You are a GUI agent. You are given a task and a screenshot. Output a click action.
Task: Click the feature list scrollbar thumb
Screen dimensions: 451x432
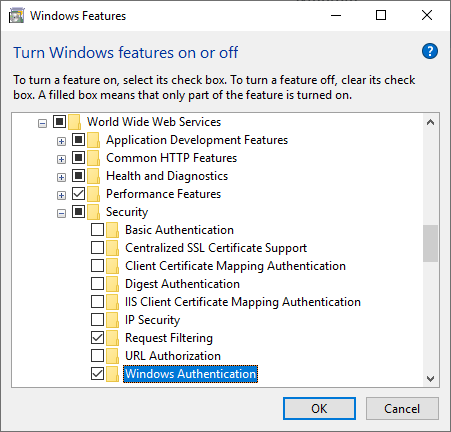[x=430, y=243]
